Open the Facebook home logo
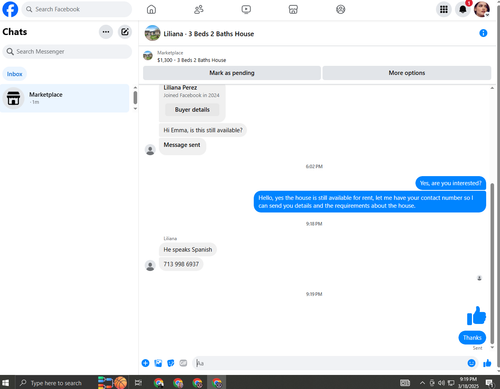Viewport: 500px width, 389px height. click(10, 9)
